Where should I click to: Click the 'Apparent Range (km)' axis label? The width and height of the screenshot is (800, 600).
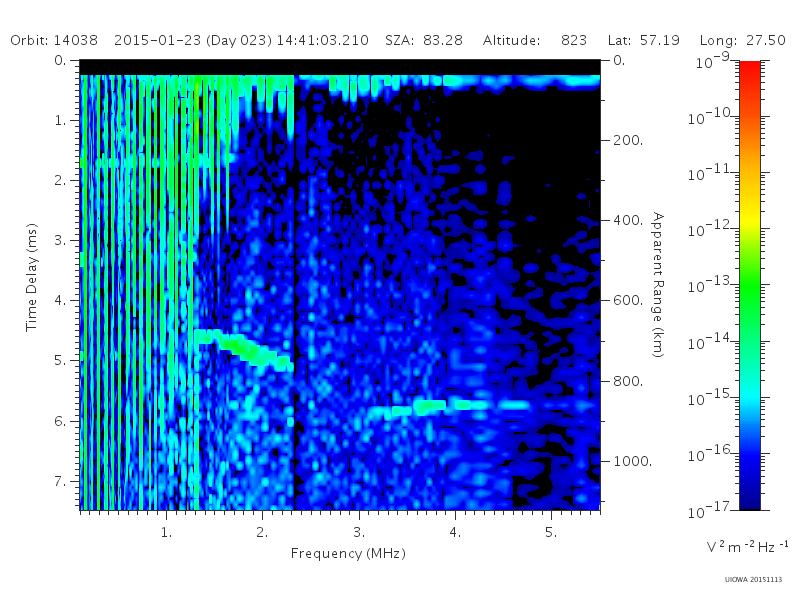[x=658, y=285]
